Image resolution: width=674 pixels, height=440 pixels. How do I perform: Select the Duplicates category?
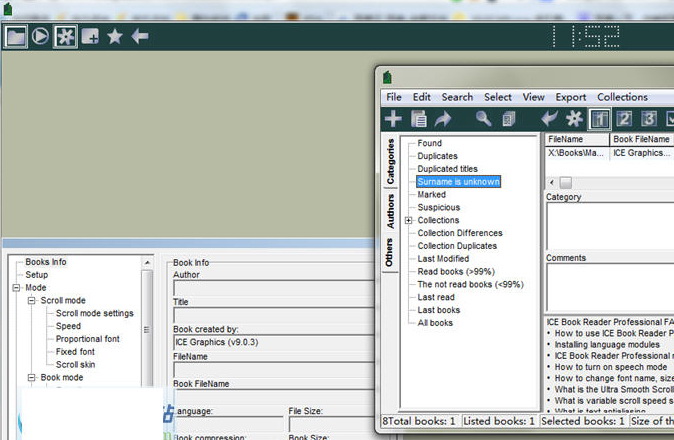pyautogui.click(x=437, y=156)
